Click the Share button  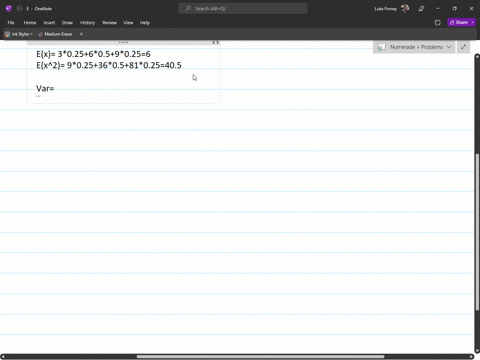tap(459, 22)
